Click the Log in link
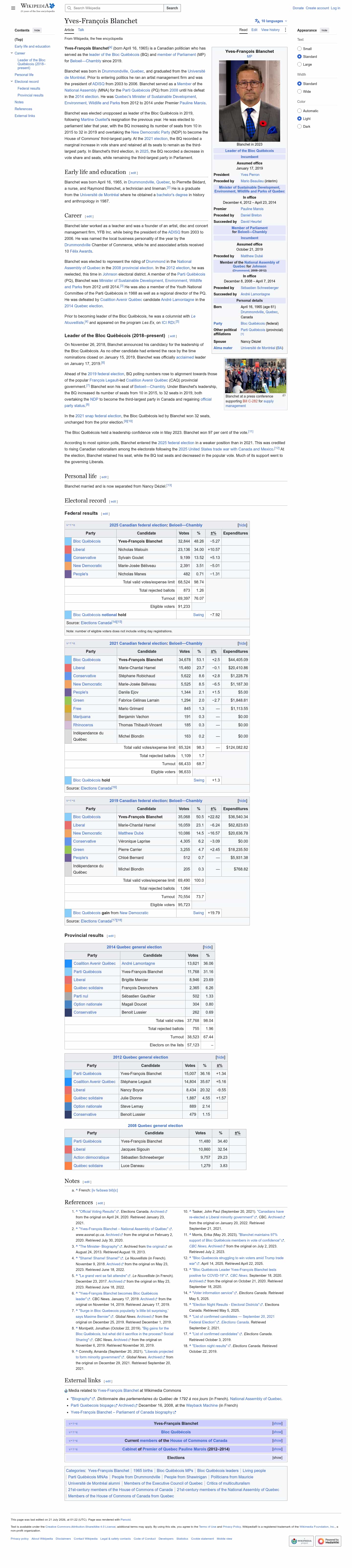This screenshot has height=1568, width=352. (x=336, y=8)
